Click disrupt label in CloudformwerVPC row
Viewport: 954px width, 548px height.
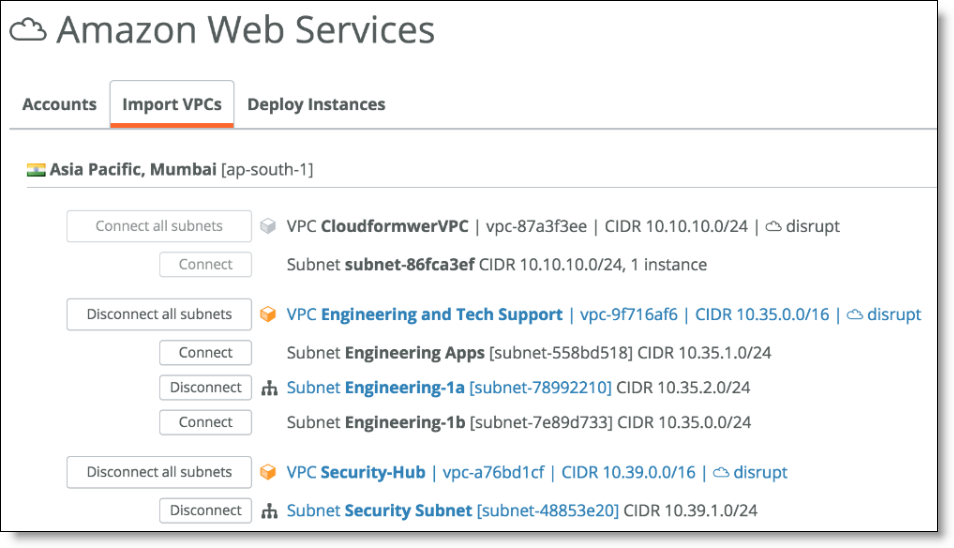[813, 226]
